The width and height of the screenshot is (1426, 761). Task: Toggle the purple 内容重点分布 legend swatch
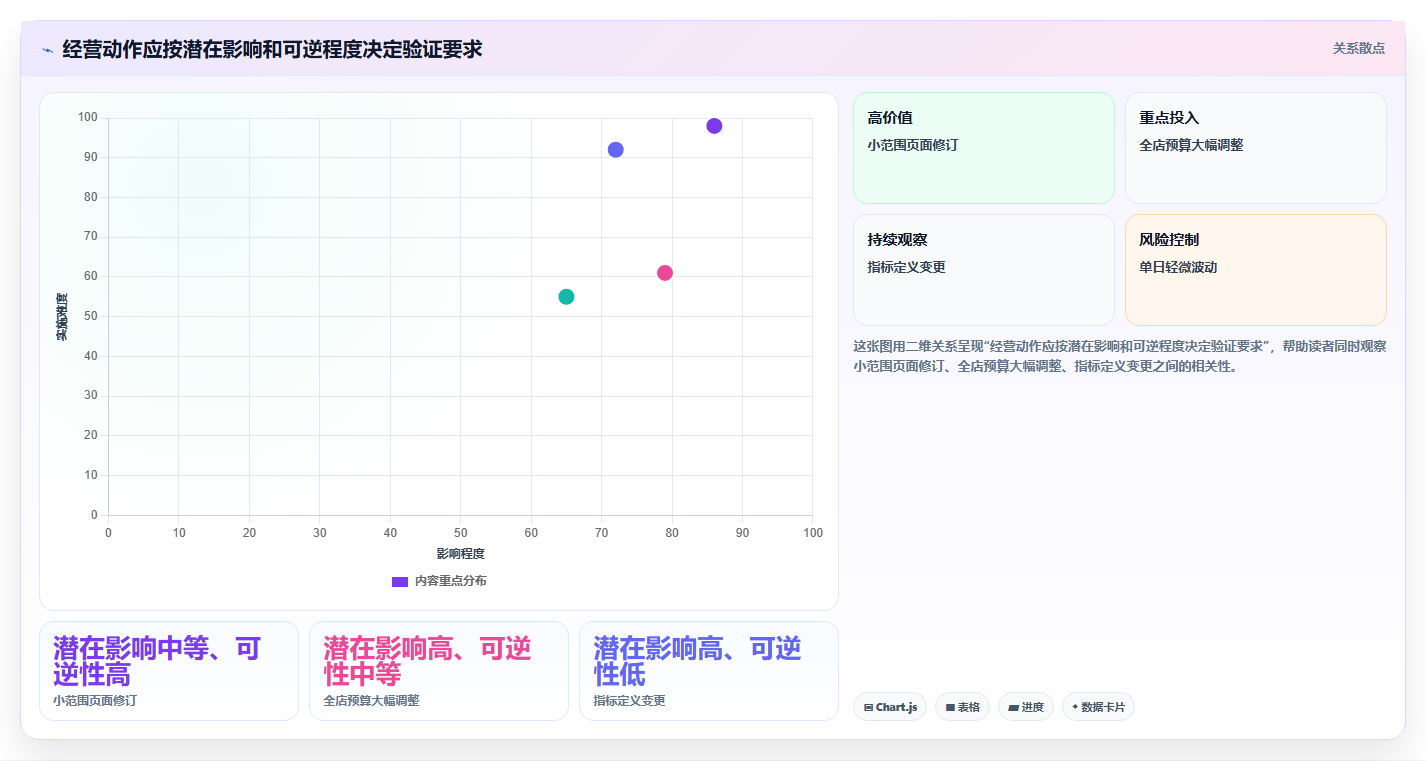[400, 581]
